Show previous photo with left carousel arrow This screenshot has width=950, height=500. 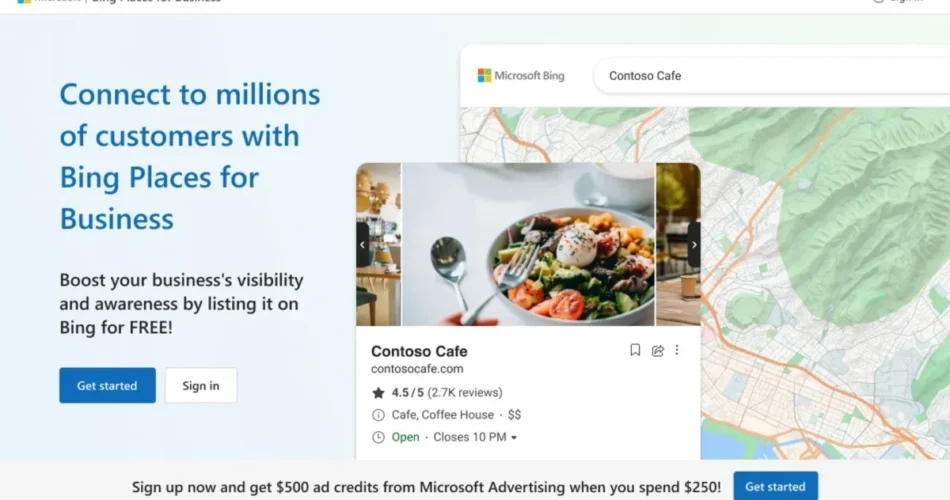pos(363,244)
